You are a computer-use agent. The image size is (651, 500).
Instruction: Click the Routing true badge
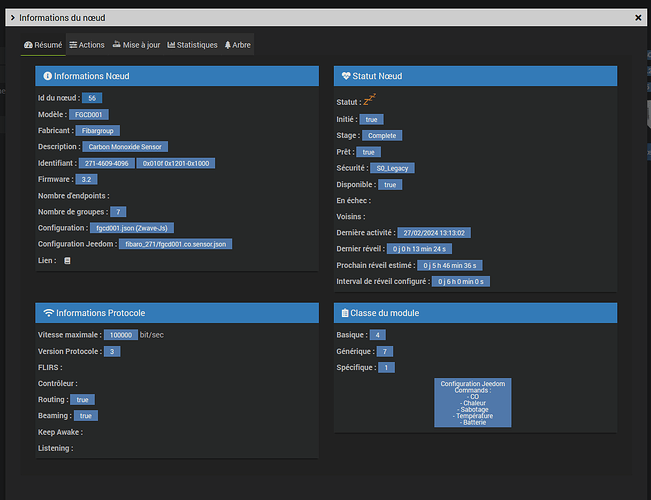pos(83,400)
